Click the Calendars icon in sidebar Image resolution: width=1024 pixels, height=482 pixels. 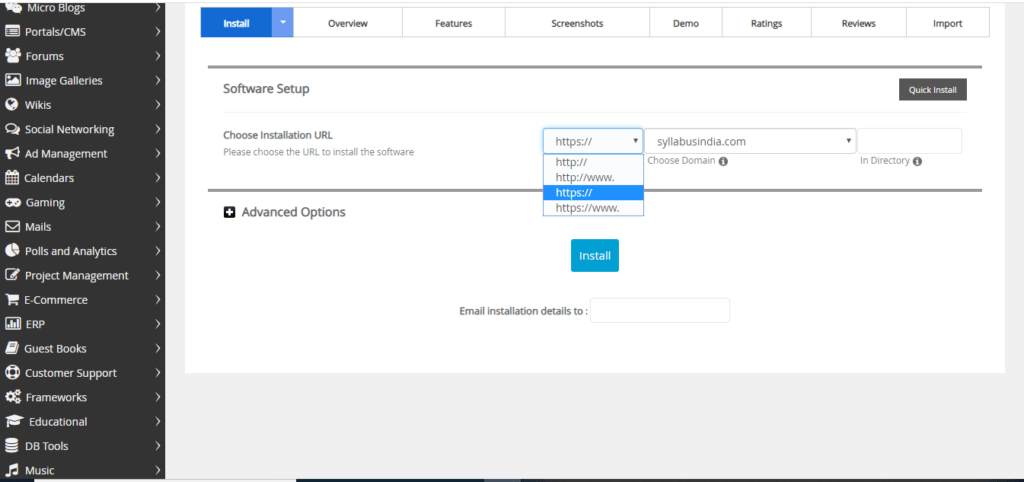click(x=13, y=178)
